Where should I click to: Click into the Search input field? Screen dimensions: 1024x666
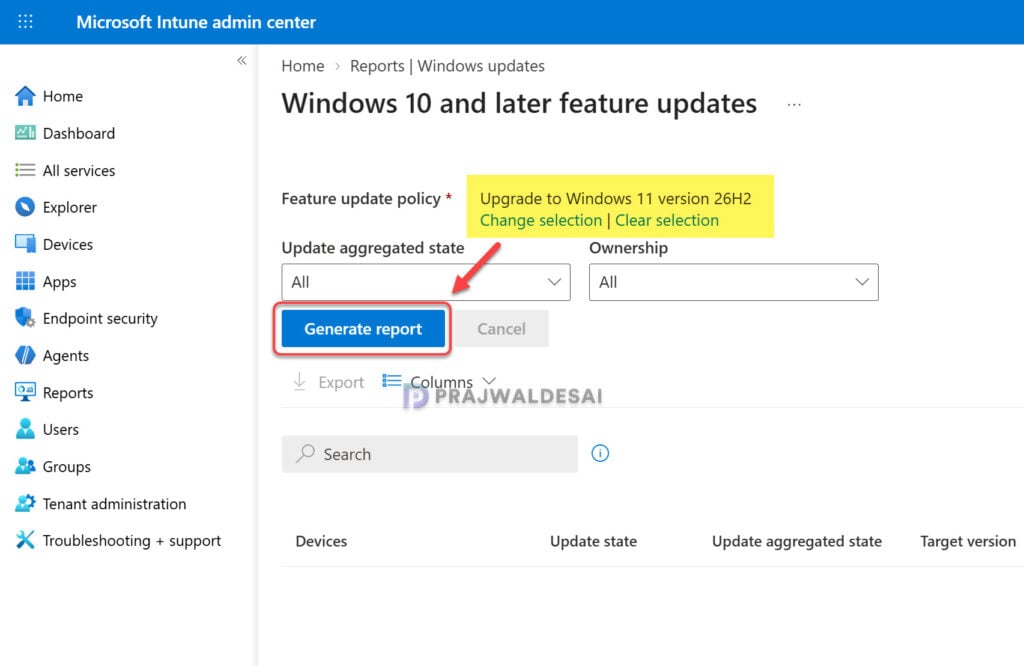429,454
